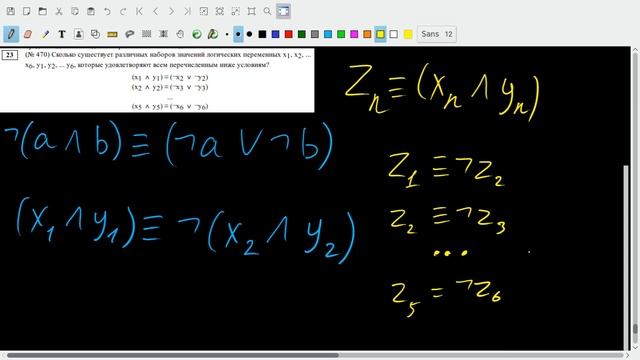Jump to the last page
The height and width of the screenshot is (360, 640).
[x=187, y=11]
